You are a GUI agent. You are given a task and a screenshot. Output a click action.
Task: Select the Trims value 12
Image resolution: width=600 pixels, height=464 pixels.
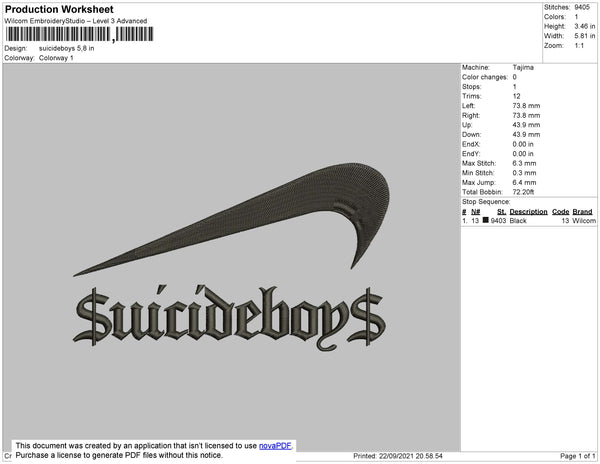tap(516, 96)
